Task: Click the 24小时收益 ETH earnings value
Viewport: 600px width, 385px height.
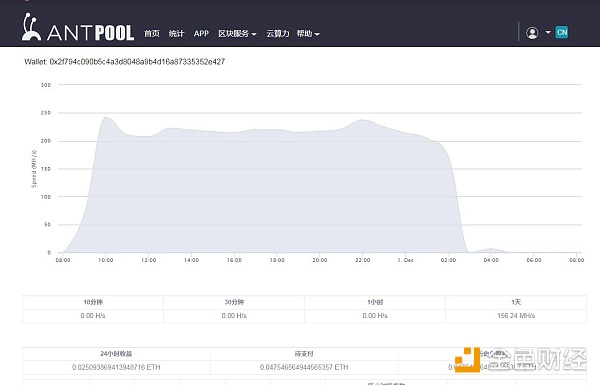Action: (116, 367)
